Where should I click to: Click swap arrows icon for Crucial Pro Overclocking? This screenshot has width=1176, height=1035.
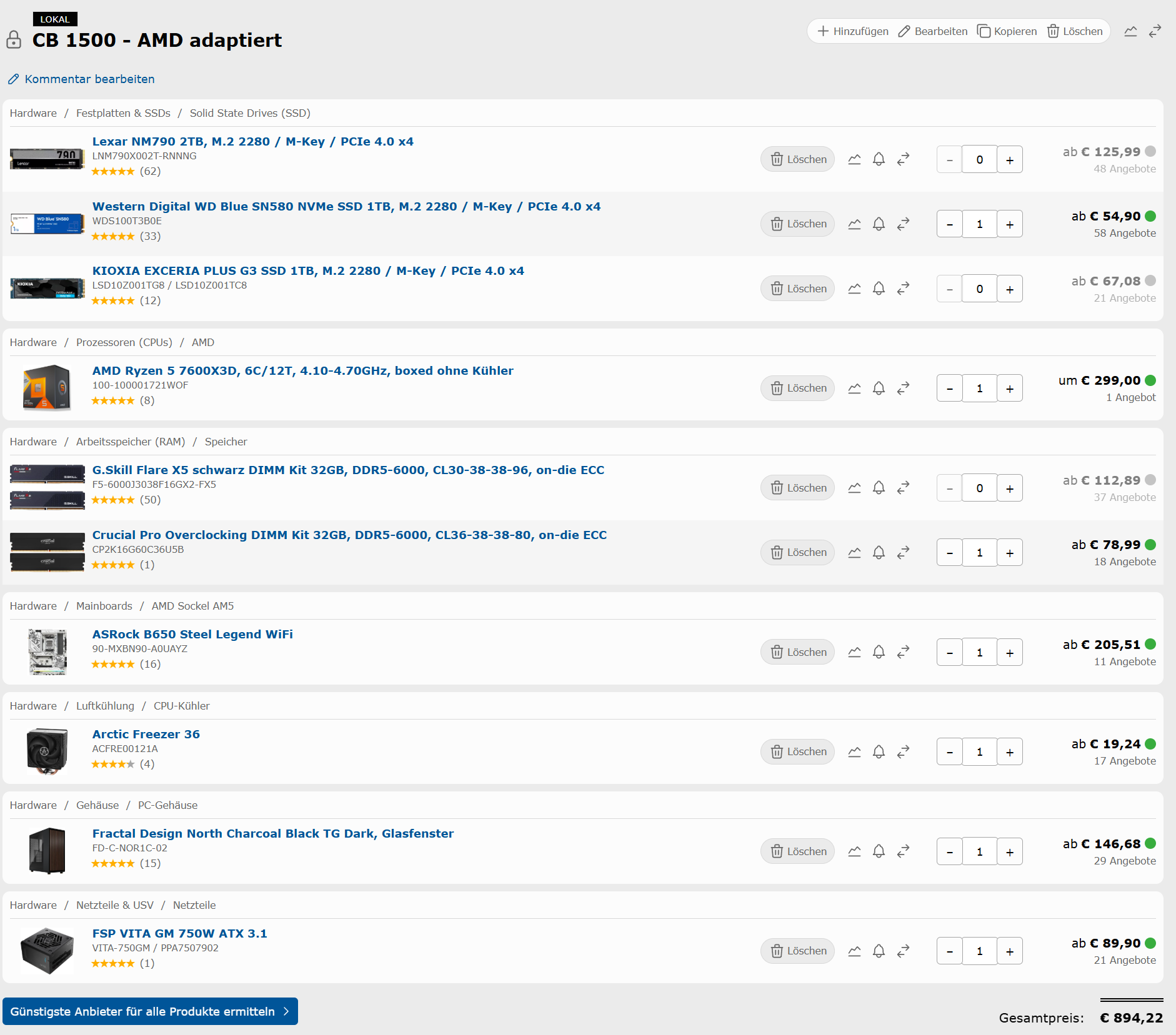[x=903, y=552]
